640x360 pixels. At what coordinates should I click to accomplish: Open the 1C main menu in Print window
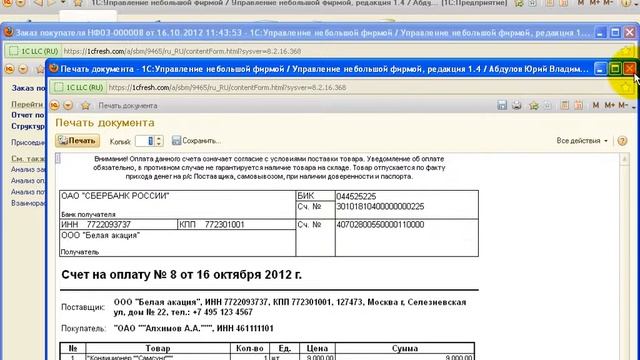pos(54,105)
